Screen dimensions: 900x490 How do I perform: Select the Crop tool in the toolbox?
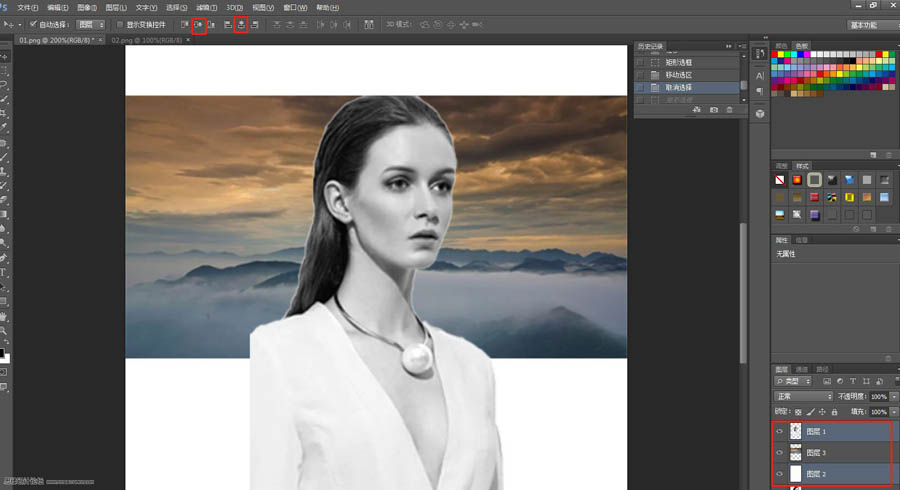click(x=3, y=113)
